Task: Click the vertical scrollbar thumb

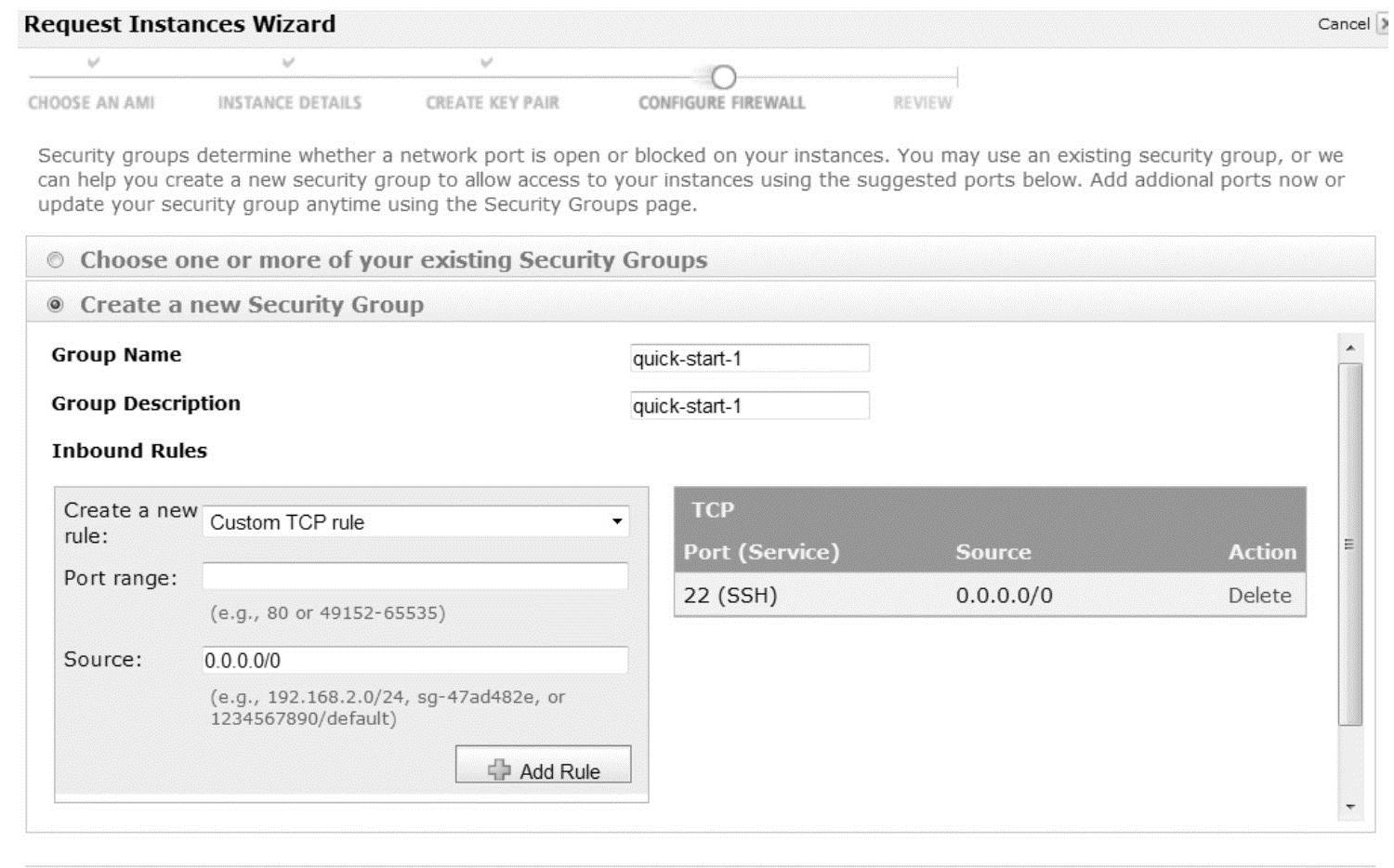Action: click(x=1350, y=544)
